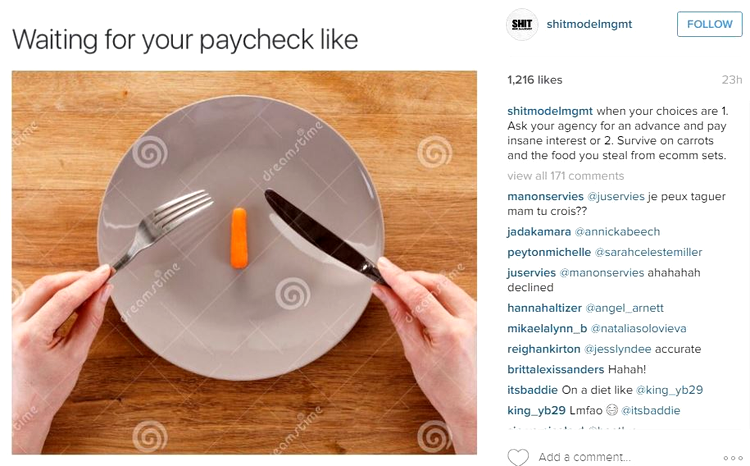Open the @king_yb29 mention

pyautogui.click(x=670, y=390)
